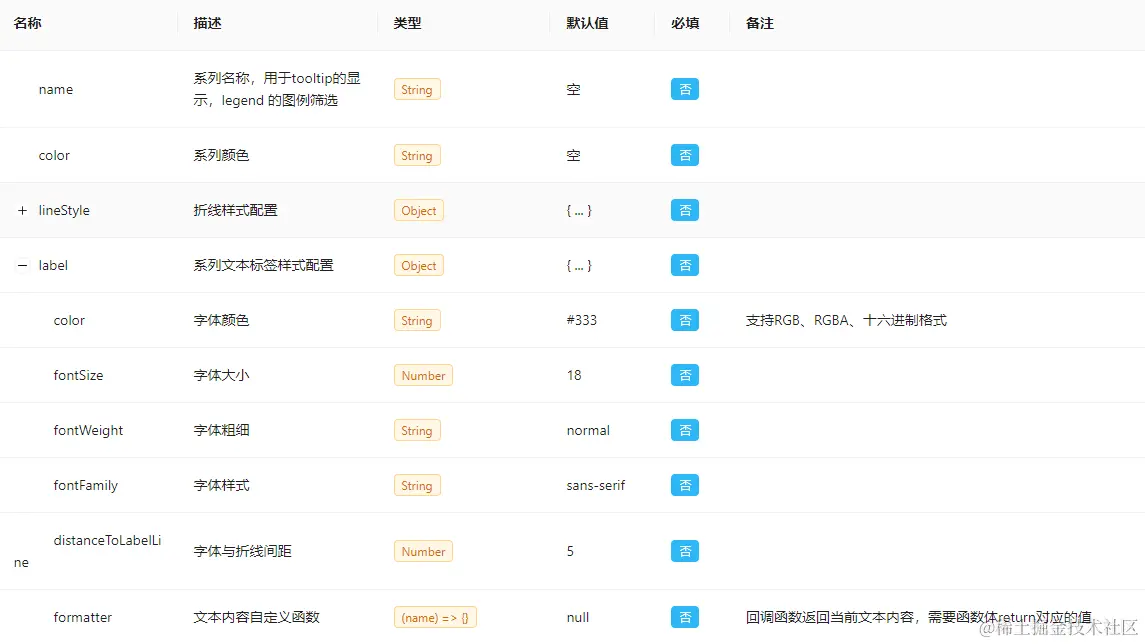Click the 否 badge in label row
Image resolution: width=1145 pixels, height=644 pixels.
[x=685, y=265]
